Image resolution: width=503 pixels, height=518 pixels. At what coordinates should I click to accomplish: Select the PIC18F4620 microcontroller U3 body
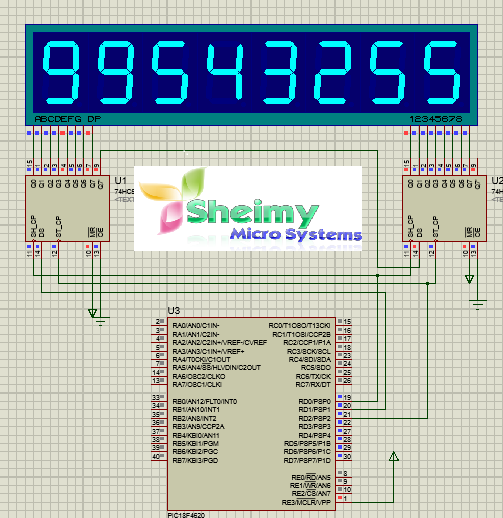pos(251,414)
